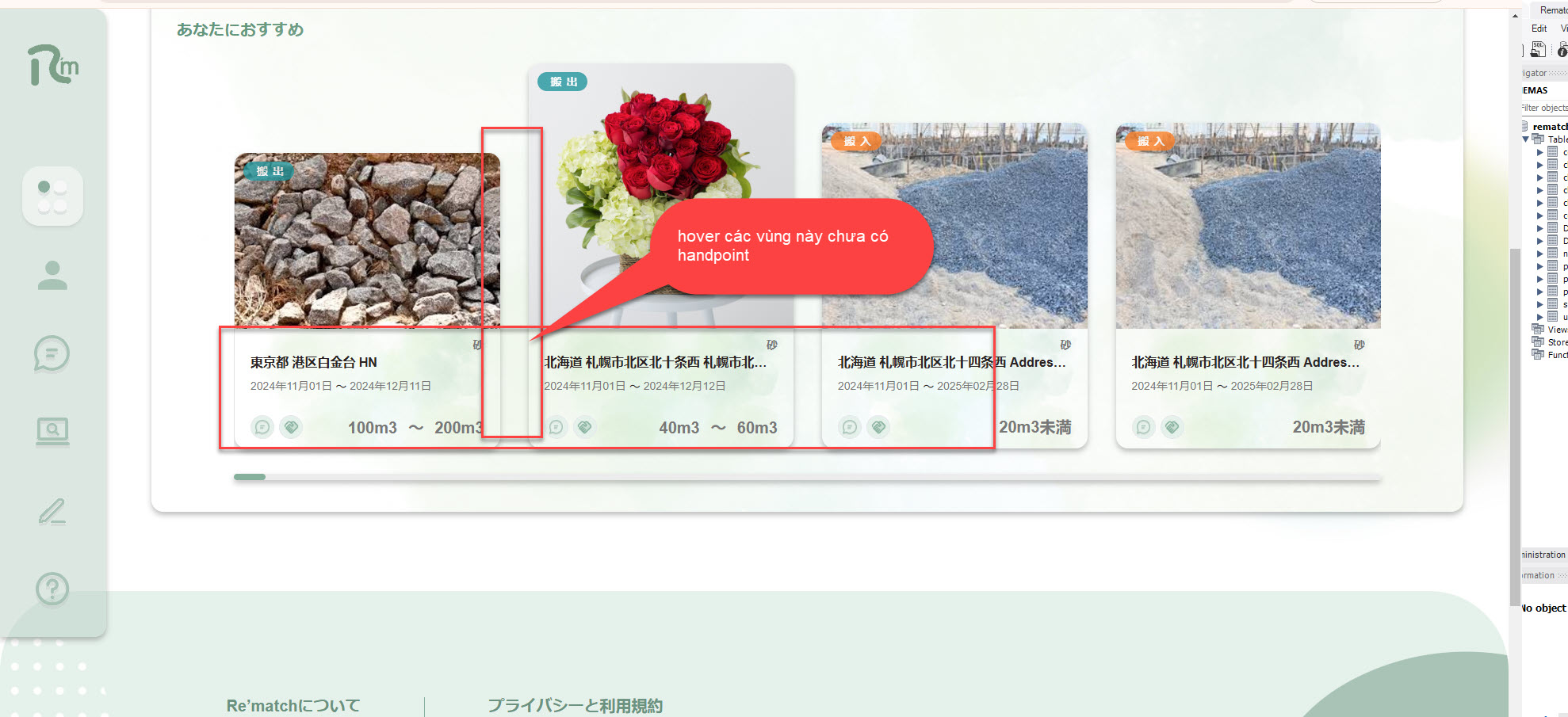Screen dimensions: 1568x717
Task: Open the Edit menu in the database tool
Action: (1539, 29)
